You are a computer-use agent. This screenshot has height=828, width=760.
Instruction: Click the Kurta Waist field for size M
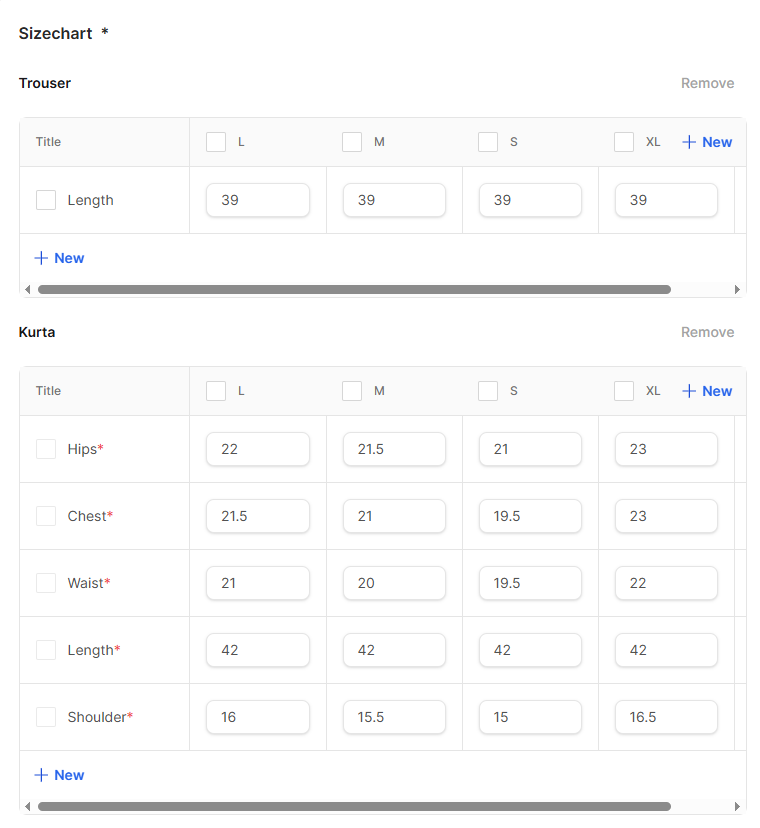coord(394,583)
